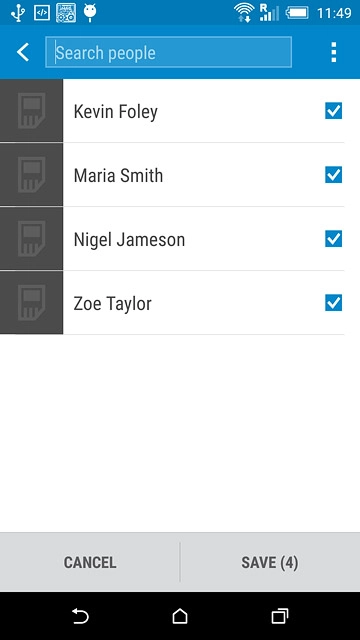Tap the SAVE (4) button
The width and height of the screenshot is (360, 640).
(x=270, y=562)
